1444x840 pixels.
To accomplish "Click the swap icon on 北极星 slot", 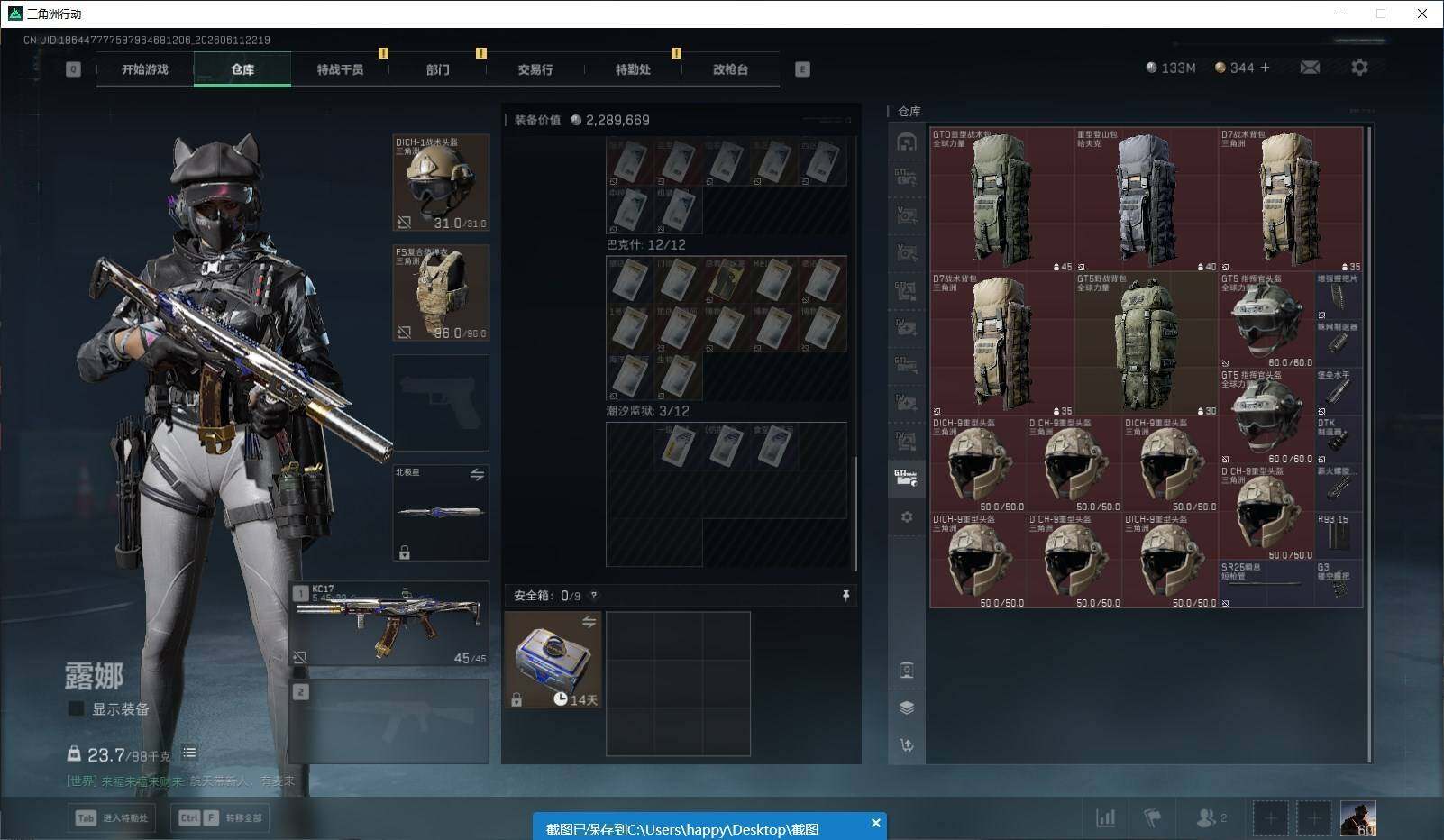I will click(x=477, y=475).
